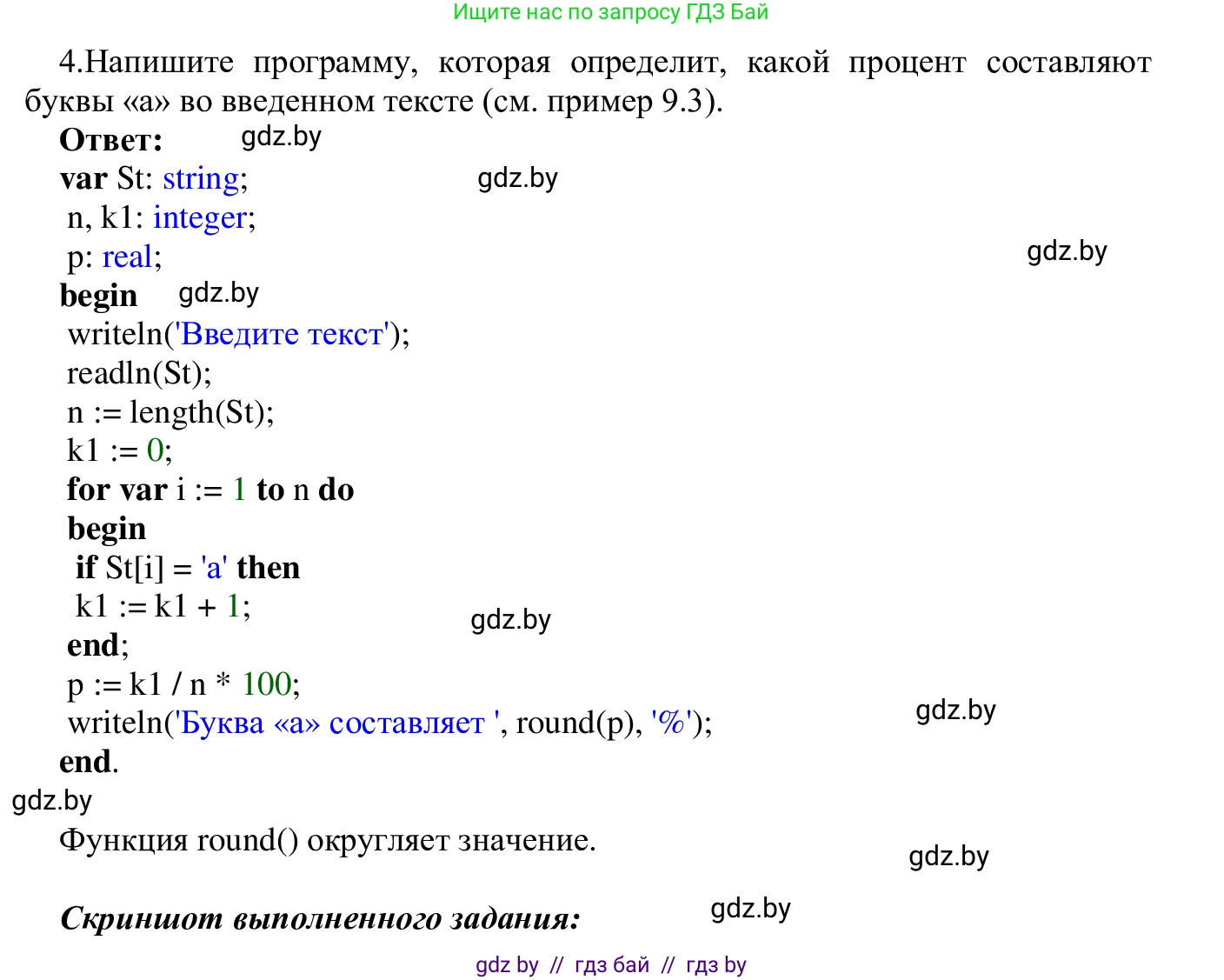The width and height of the screenshot is (1224, 980).
Task: Click the line 'p: real;'
Action: tap(115, 257)
